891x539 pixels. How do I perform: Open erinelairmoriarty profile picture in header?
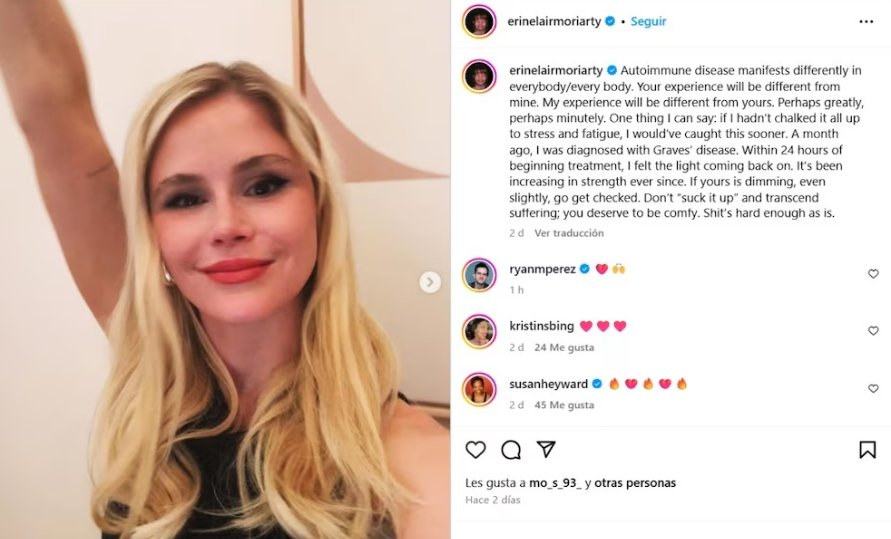click(x=479, y=22)
